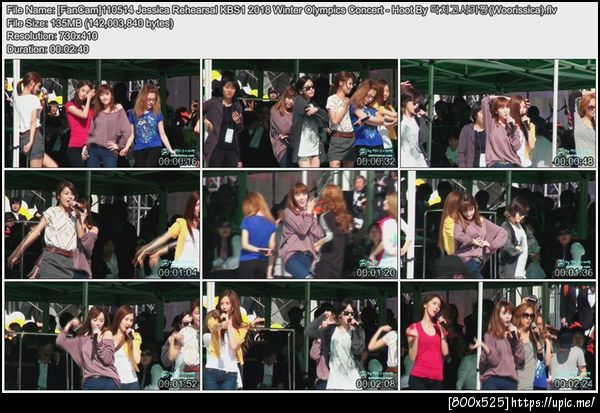Click the Resolution: 730x410 text
Screen dimensions: 600x413
(52, 36)
